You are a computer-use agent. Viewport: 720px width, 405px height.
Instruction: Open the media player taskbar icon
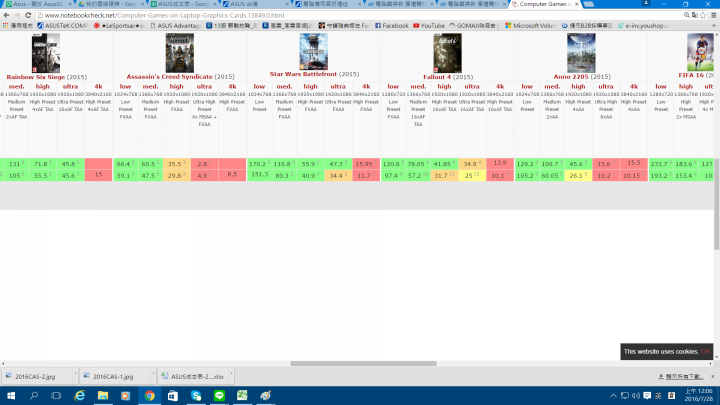coord(125,395)
